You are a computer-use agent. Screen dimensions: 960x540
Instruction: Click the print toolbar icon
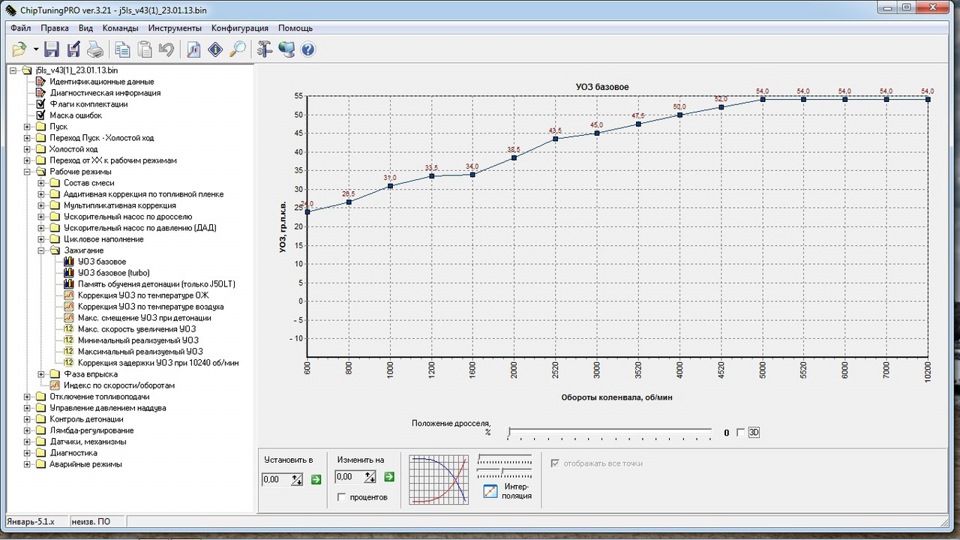click(95, 50)
